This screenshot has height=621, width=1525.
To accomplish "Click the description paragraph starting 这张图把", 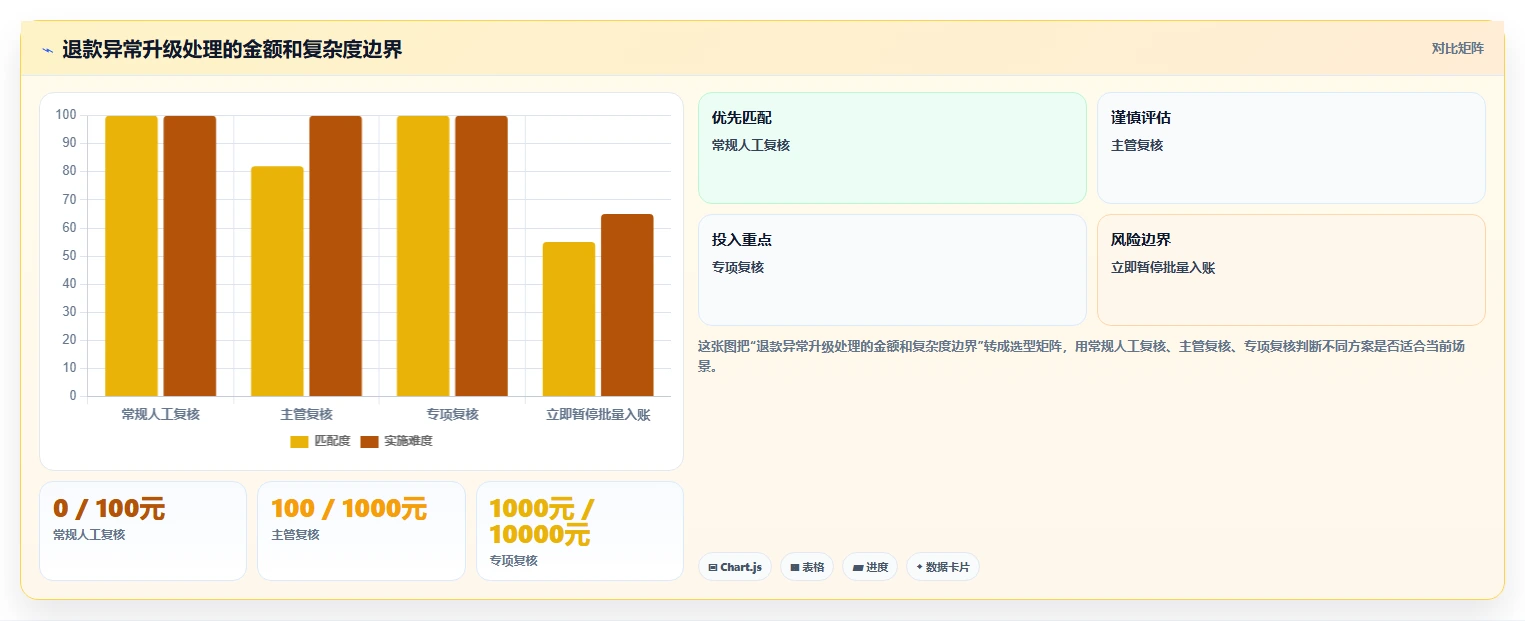I will point(1082,355).
